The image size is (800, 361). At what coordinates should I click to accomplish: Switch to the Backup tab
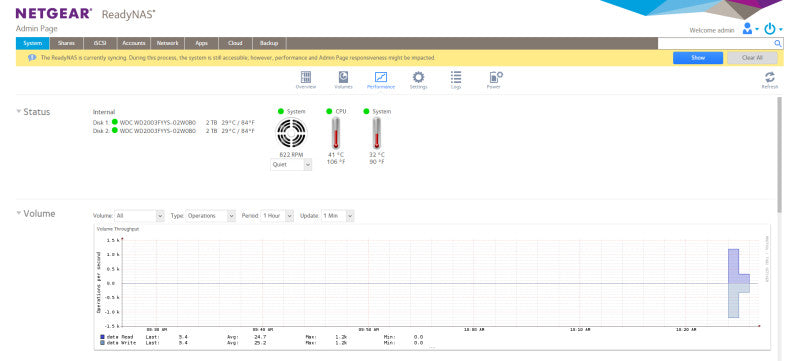(x=269, y=43)
